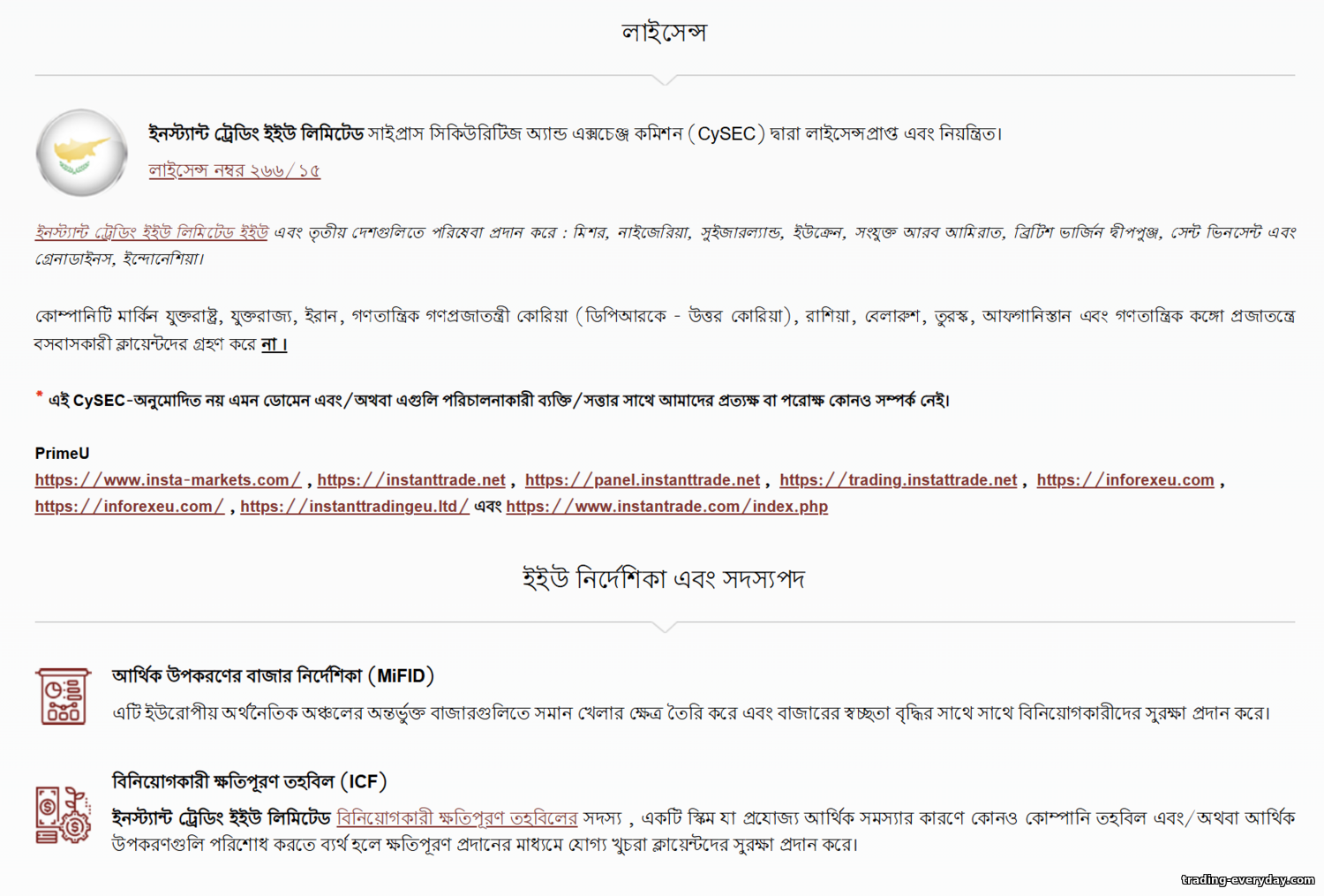The height and width of the screenshot is (896, 1324).
Task: Click the লাইসেন্স section heading
Action: [664, 33]
